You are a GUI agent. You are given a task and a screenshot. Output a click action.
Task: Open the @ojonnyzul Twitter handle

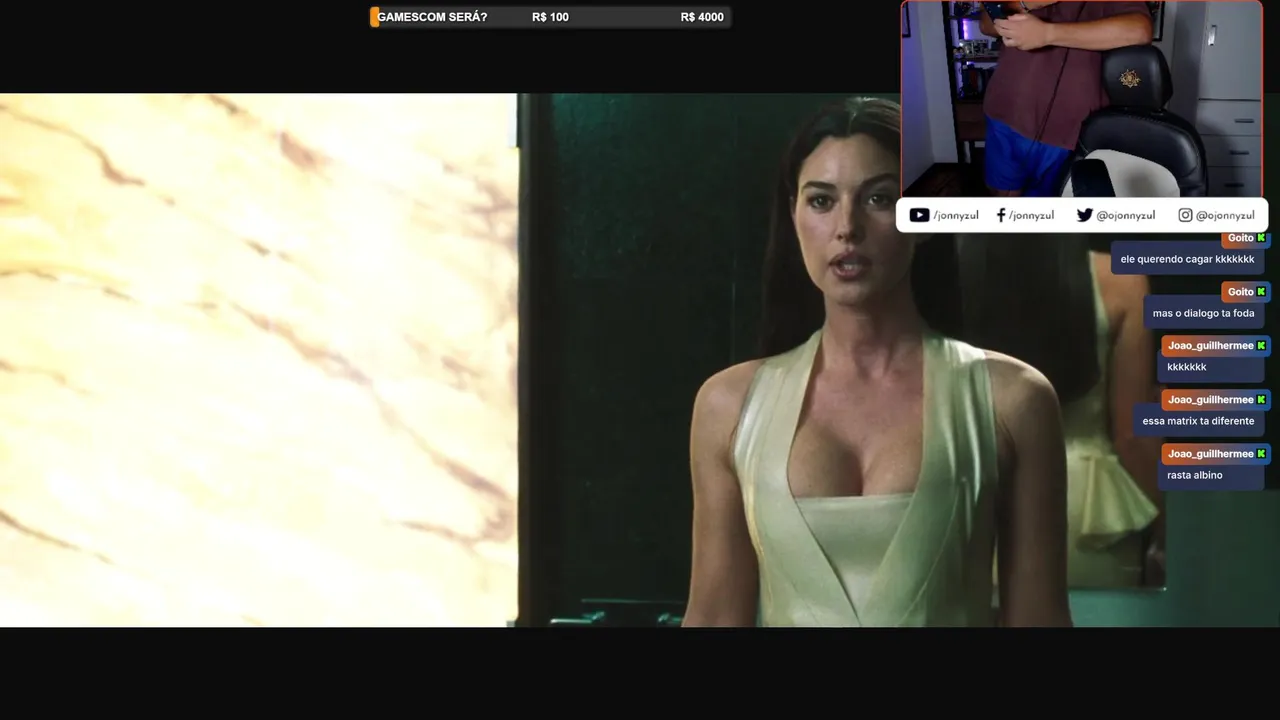(x=1125, y=215)
